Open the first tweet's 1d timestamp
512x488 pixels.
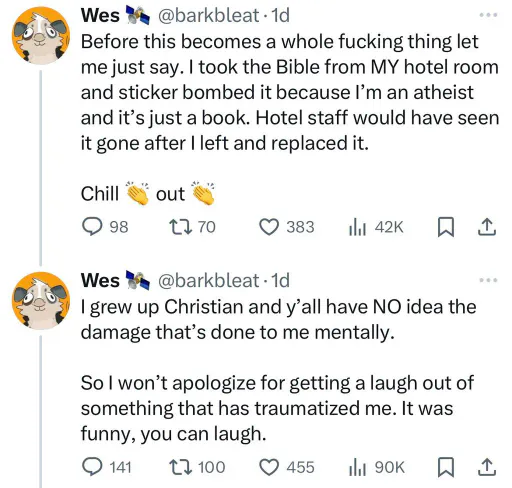coord(280,15)
